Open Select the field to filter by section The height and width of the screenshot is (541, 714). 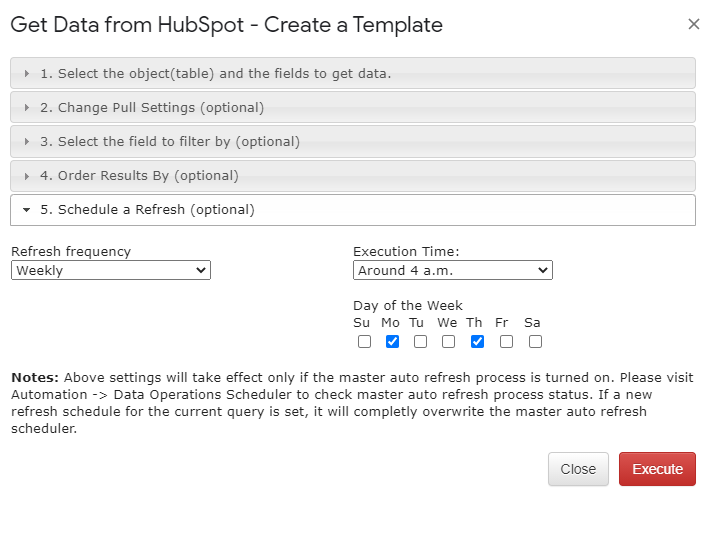(353, 141)
